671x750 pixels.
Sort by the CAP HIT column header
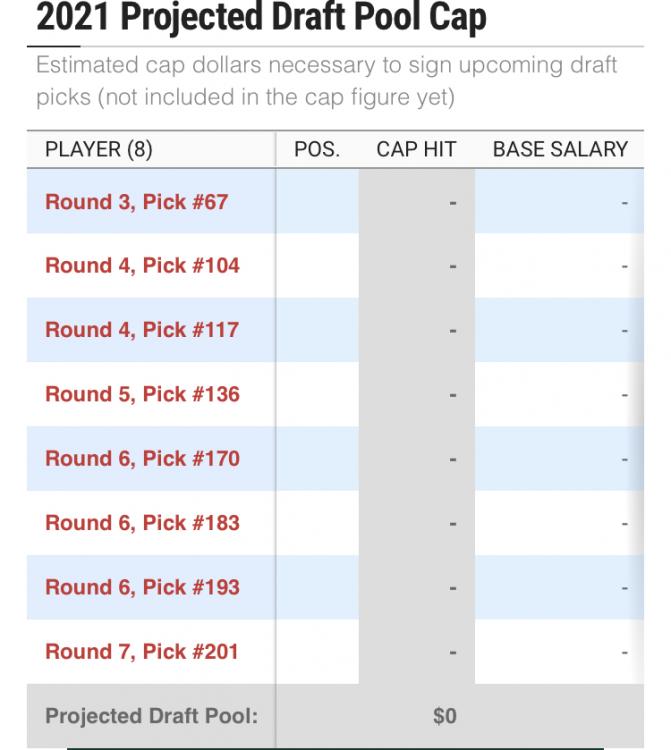coord(416,150)
